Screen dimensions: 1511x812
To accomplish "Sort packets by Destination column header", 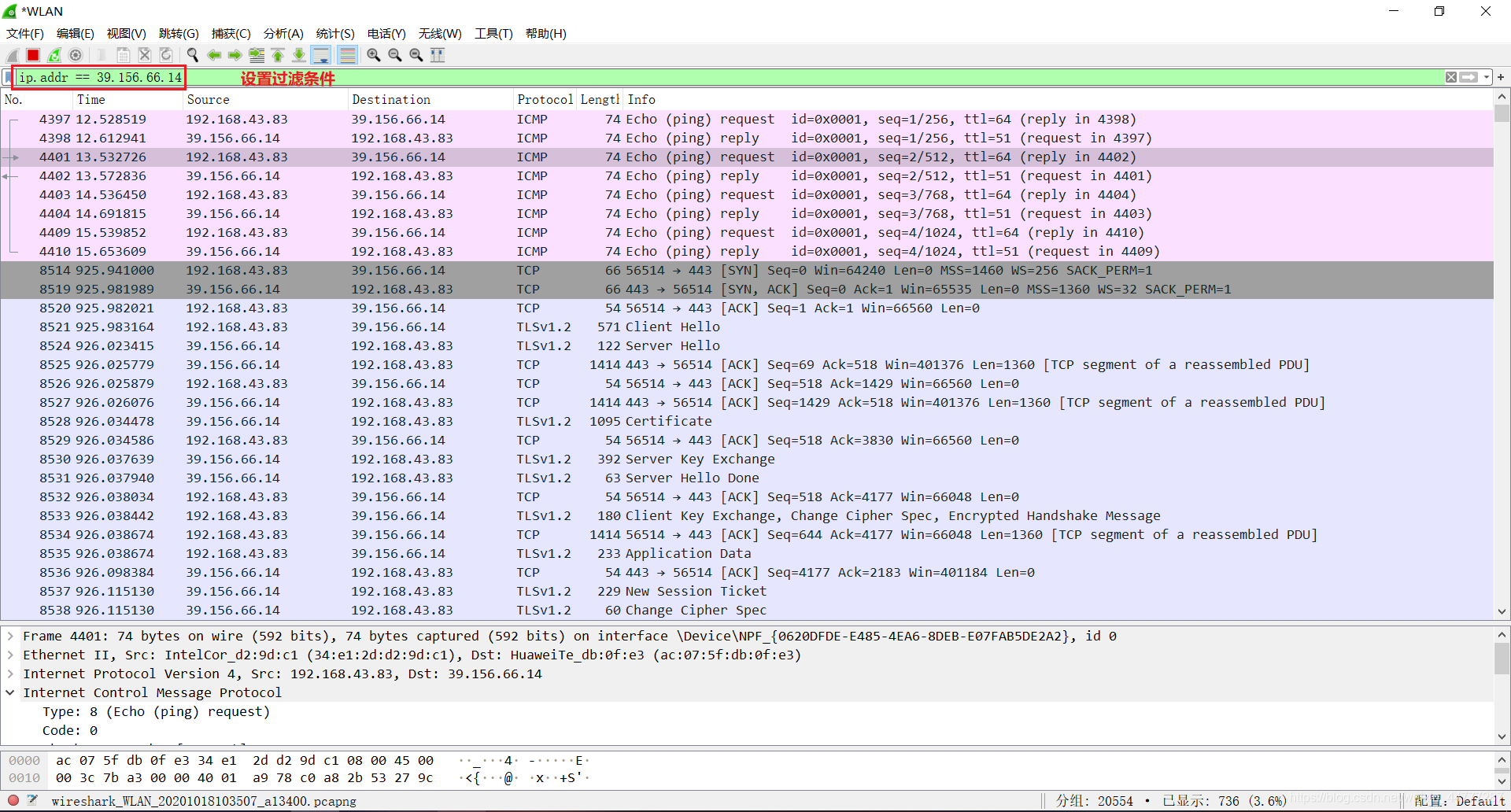I will click(x=430, y=100).
